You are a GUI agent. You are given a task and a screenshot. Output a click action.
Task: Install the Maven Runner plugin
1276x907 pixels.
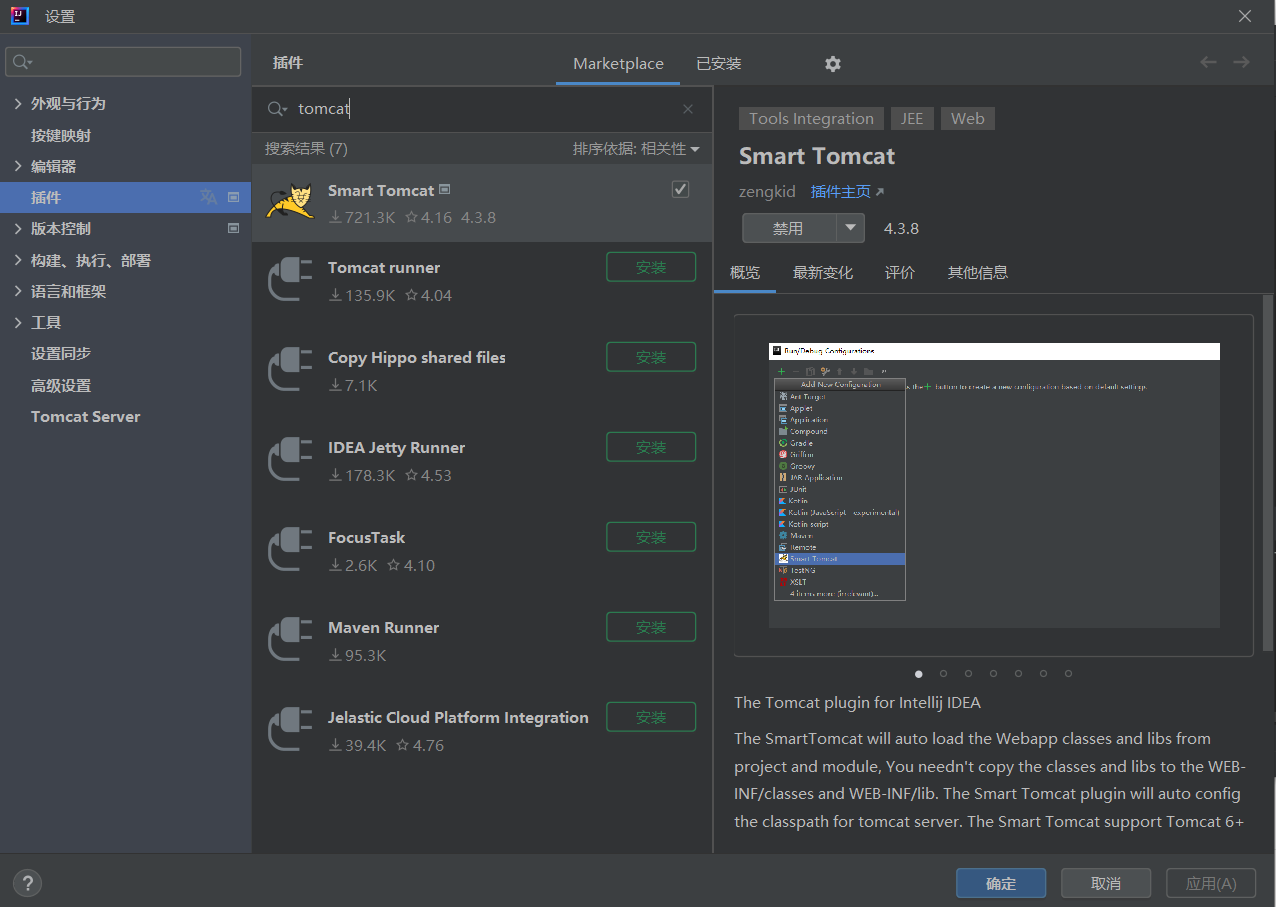pyautogui.click(x=651, y=627)
